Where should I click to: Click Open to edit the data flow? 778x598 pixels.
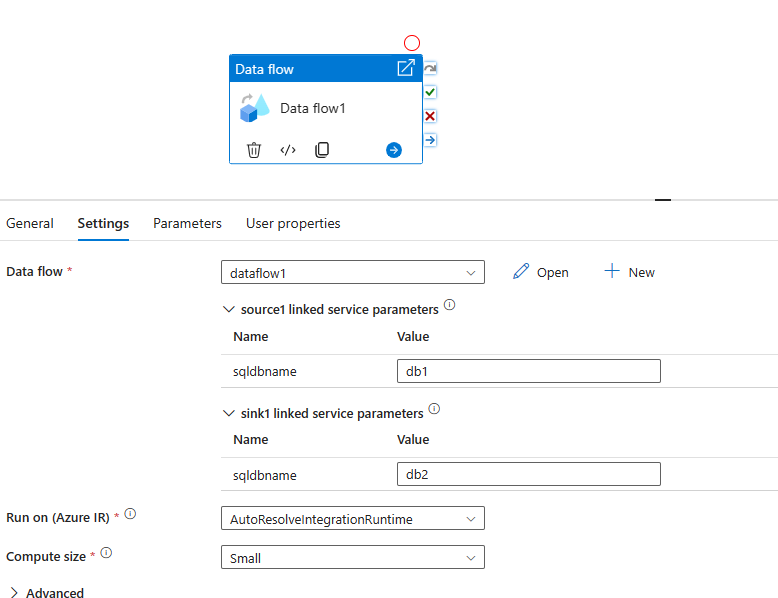coord(541,272)
